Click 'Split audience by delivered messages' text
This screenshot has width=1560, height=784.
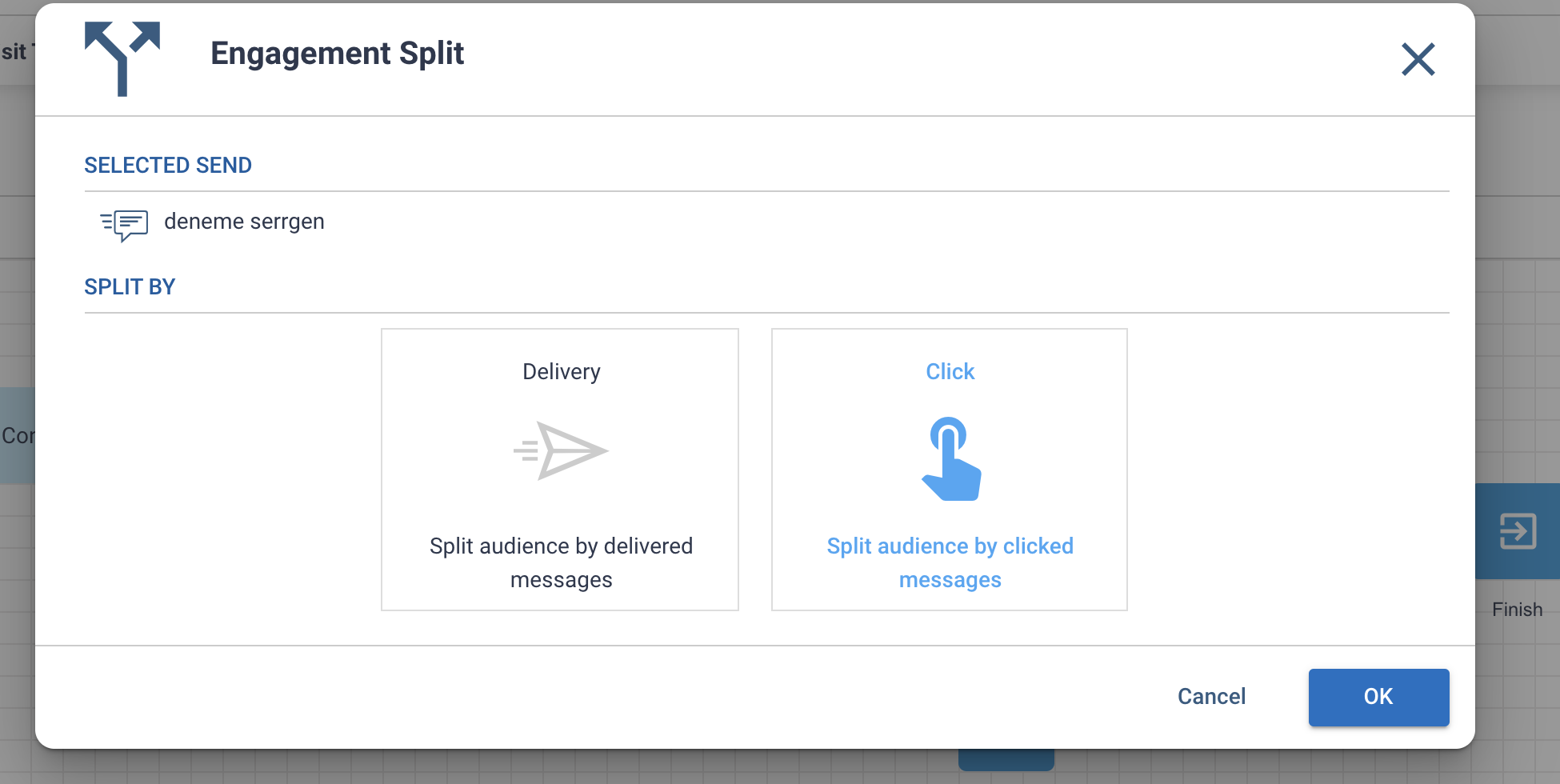tap(561, 562)
